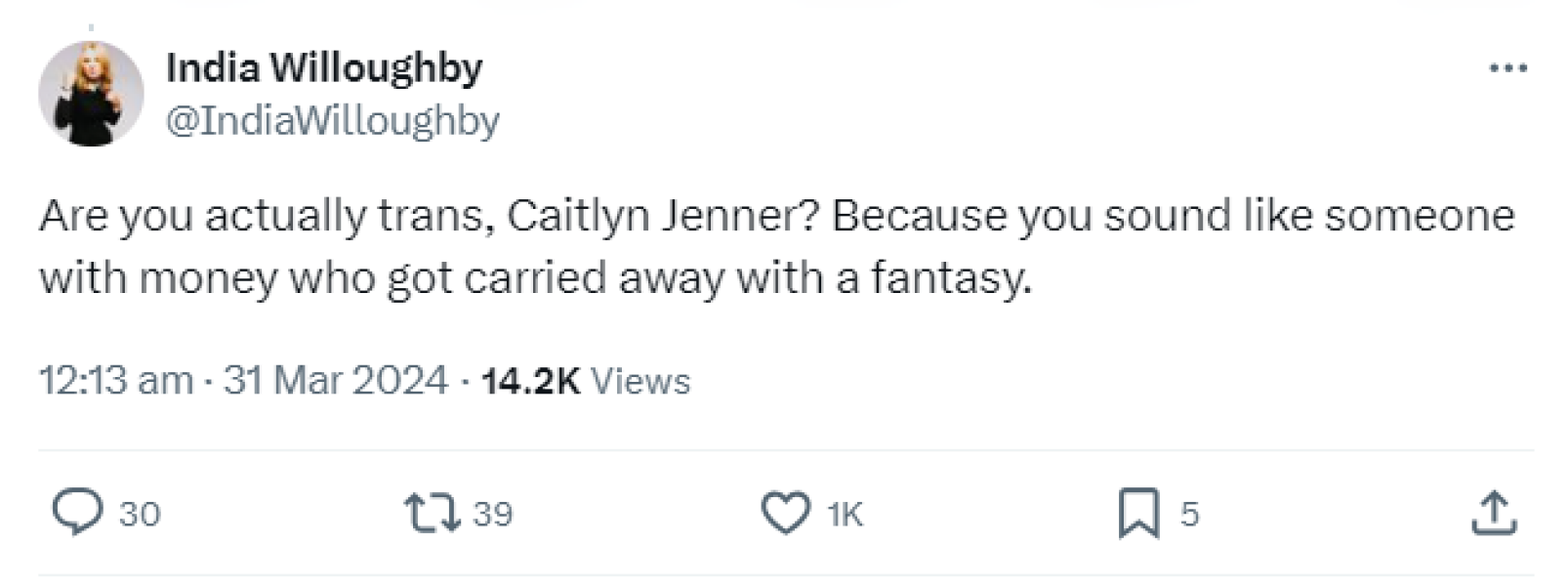Click the bookmark count of 5
This screenshot has height=586, width=1568.
tap(1189, 514)
